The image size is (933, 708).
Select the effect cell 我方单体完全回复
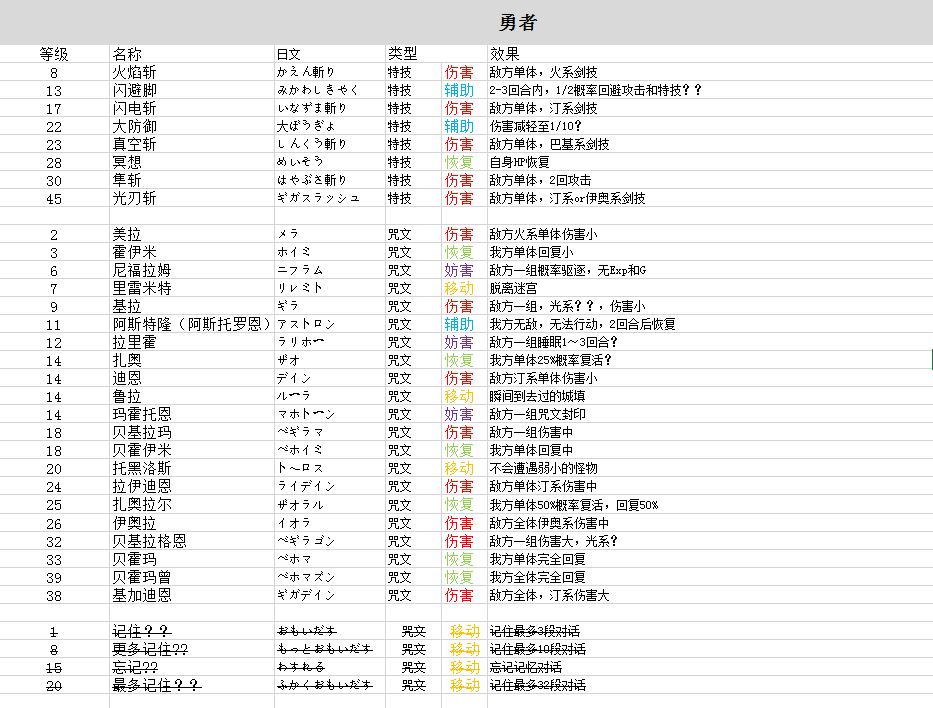click(x=537, y=559)
